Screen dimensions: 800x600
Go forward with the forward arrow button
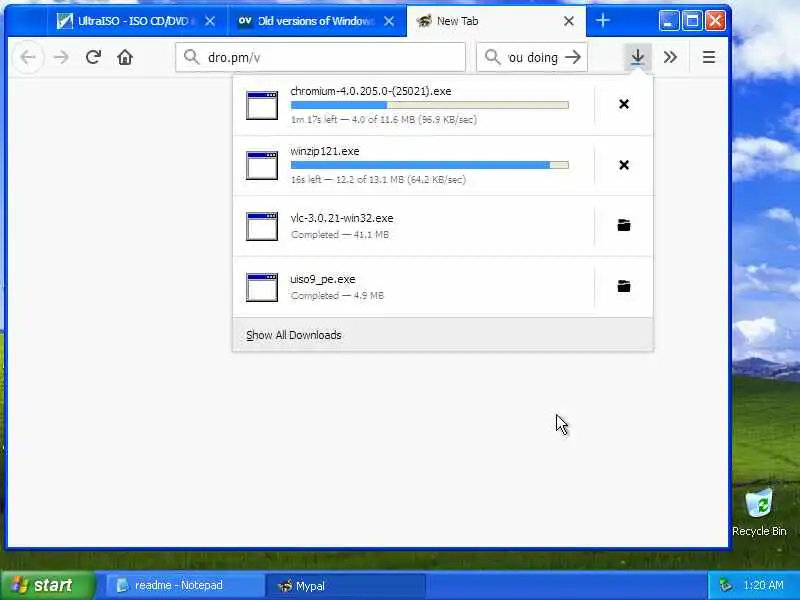pos(61,57)
